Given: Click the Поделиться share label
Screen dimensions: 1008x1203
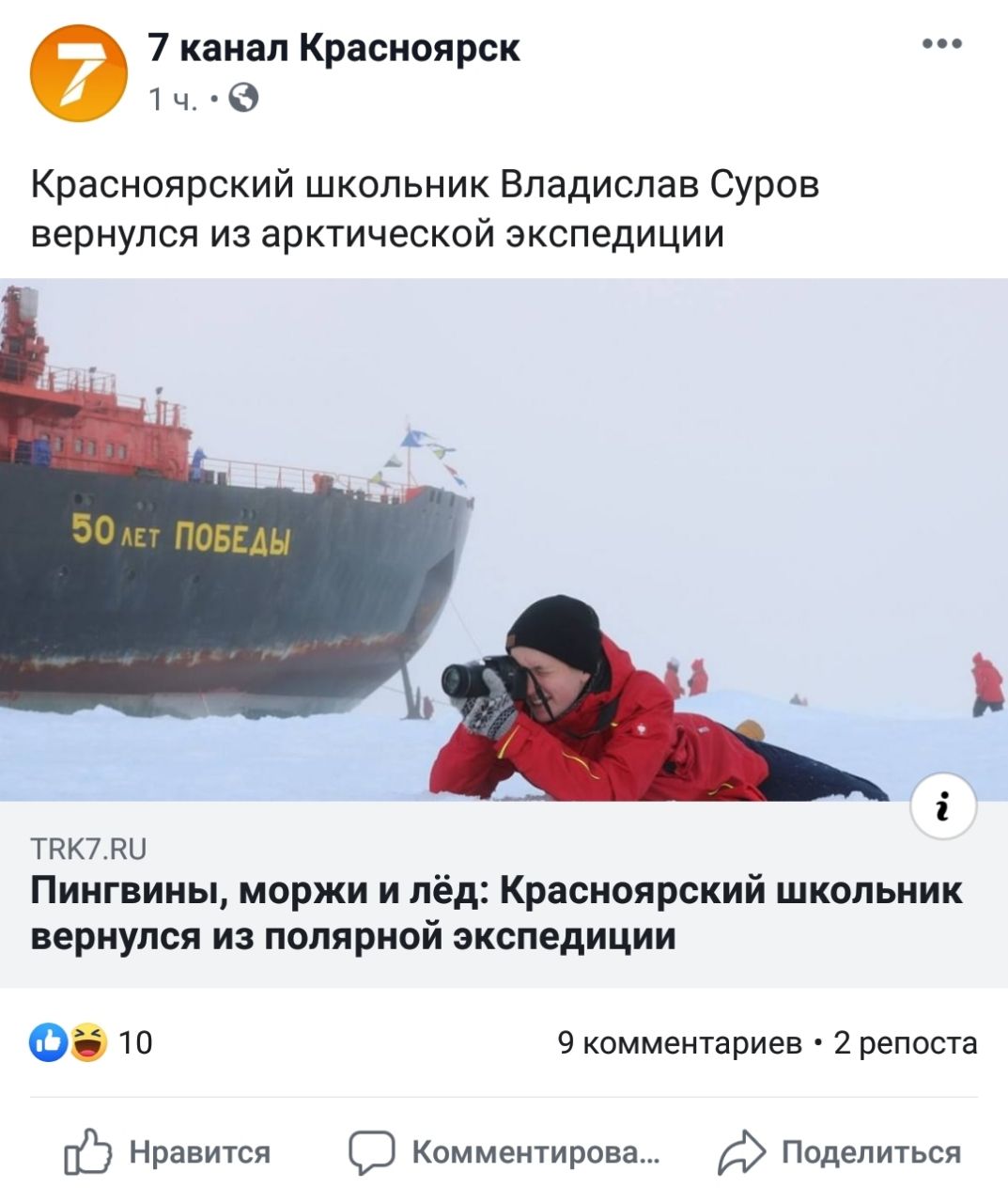Looking at the screenshot, I should (x=872, y=1153).
